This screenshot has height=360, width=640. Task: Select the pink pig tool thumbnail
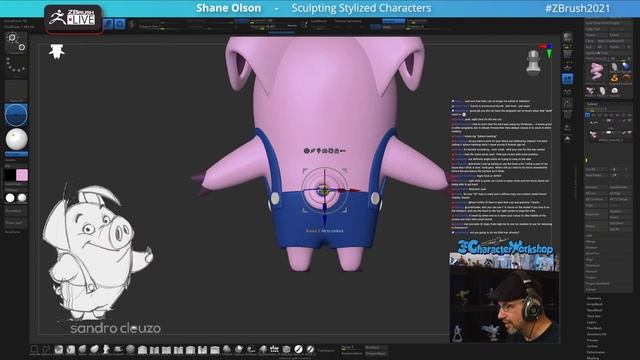pyautogui.click(x=596, y=71)
